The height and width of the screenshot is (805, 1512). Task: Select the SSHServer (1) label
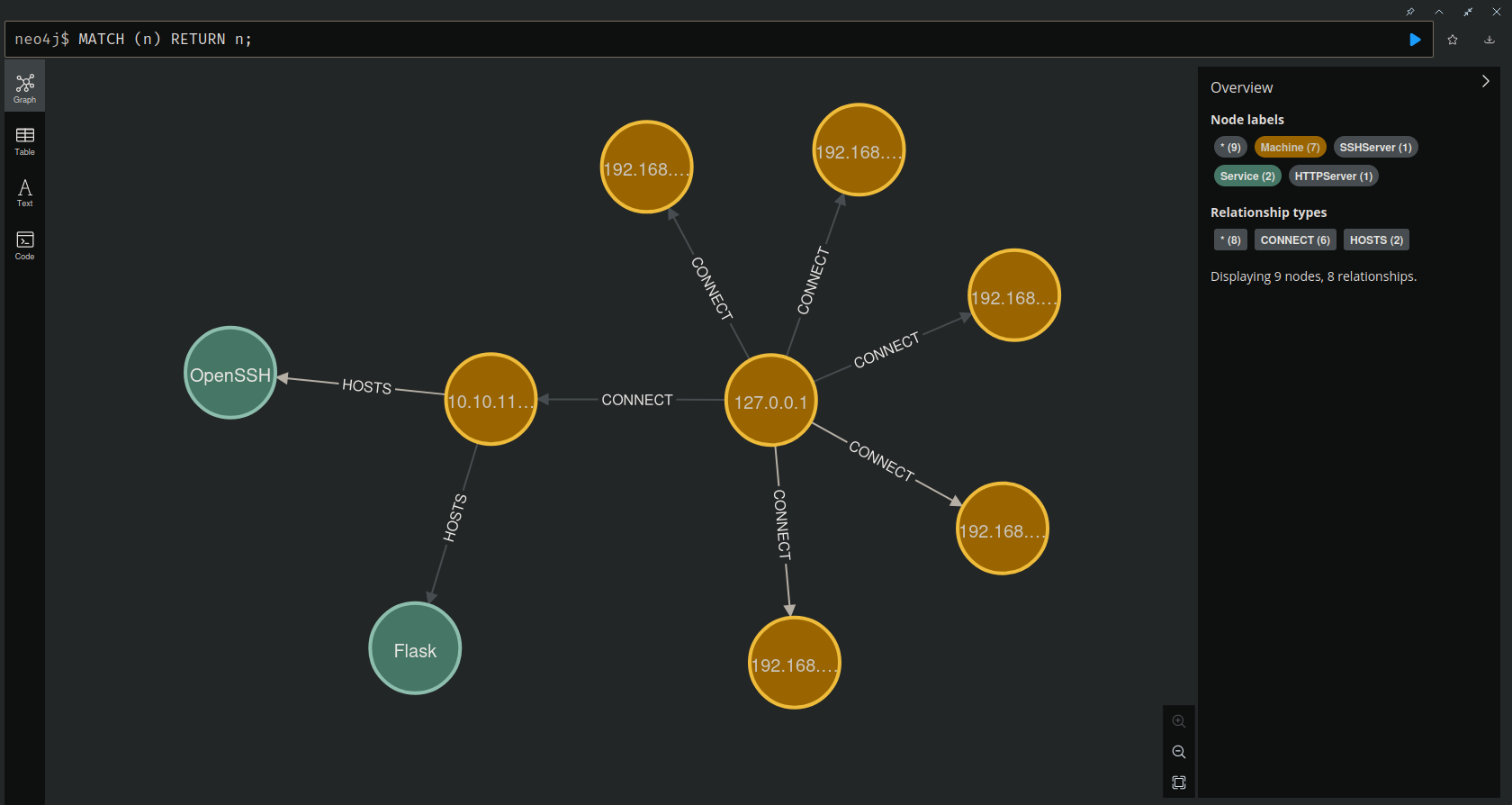[1375, 148]
